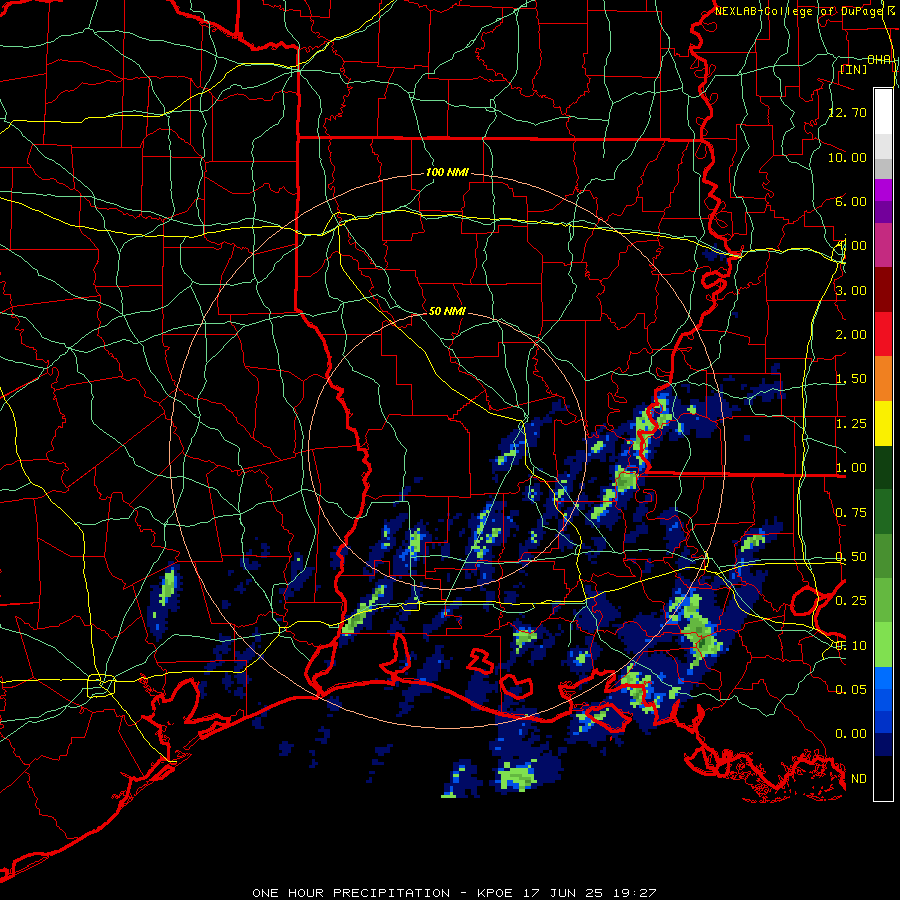Screen dimensions: 900x900
Task: Click the 0.75 legend value
Action: click(851, 513)
